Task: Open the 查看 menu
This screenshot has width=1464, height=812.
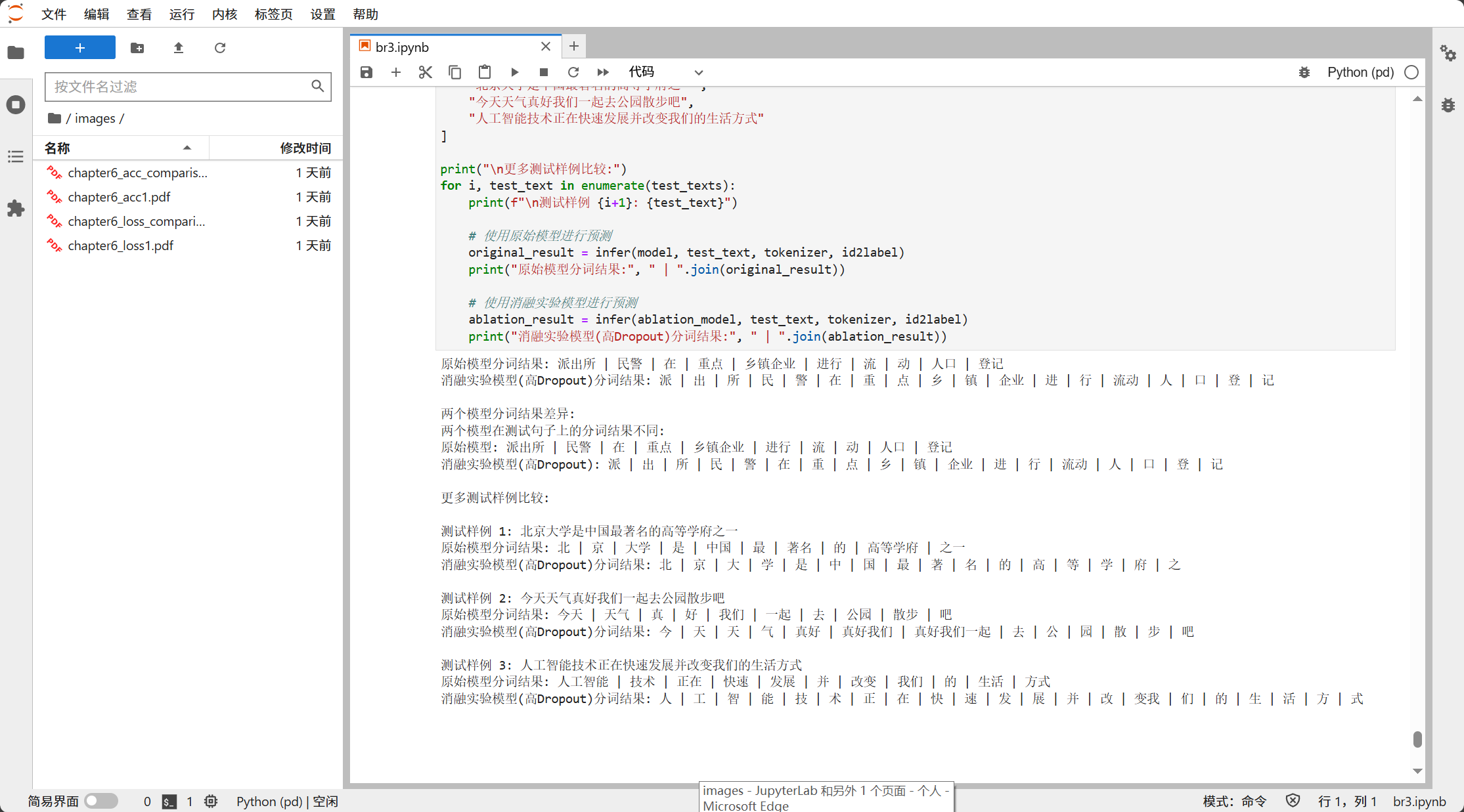Action: pos(139,14)
